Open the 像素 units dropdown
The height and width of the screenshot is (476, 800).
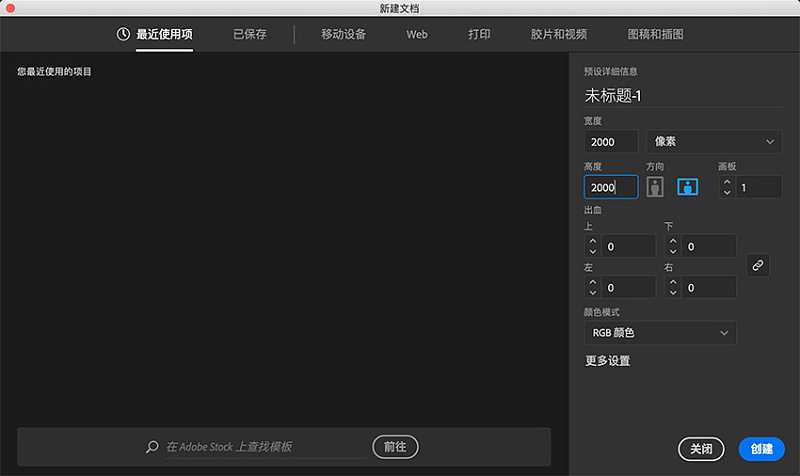click(713, 142)
